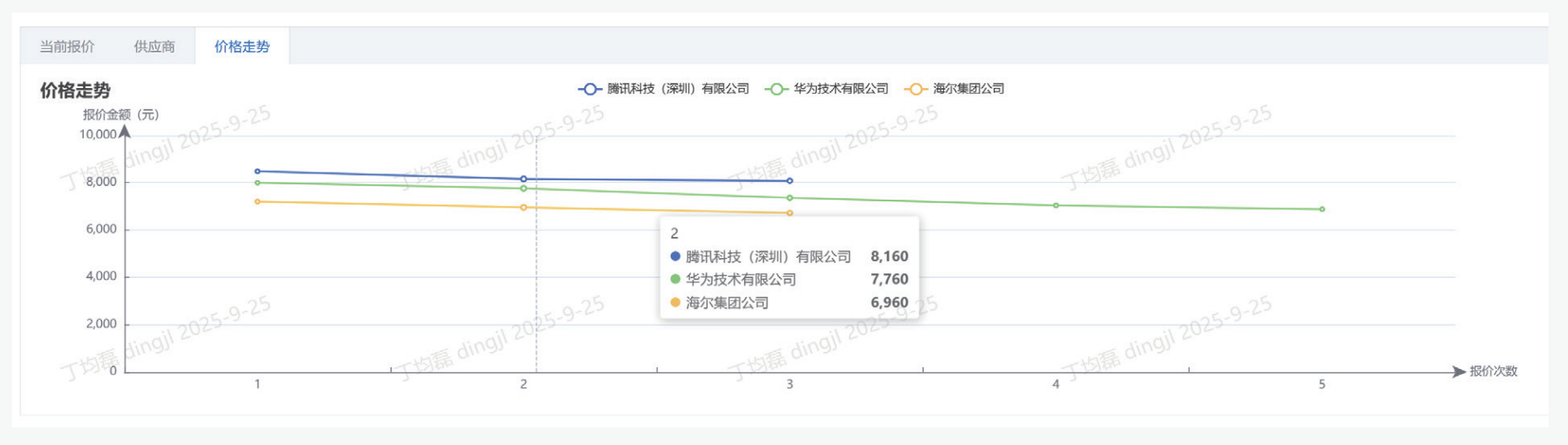Select the 价格走势 tab
The height and width of the screenshot is (445, 1568).
(242, 47)
